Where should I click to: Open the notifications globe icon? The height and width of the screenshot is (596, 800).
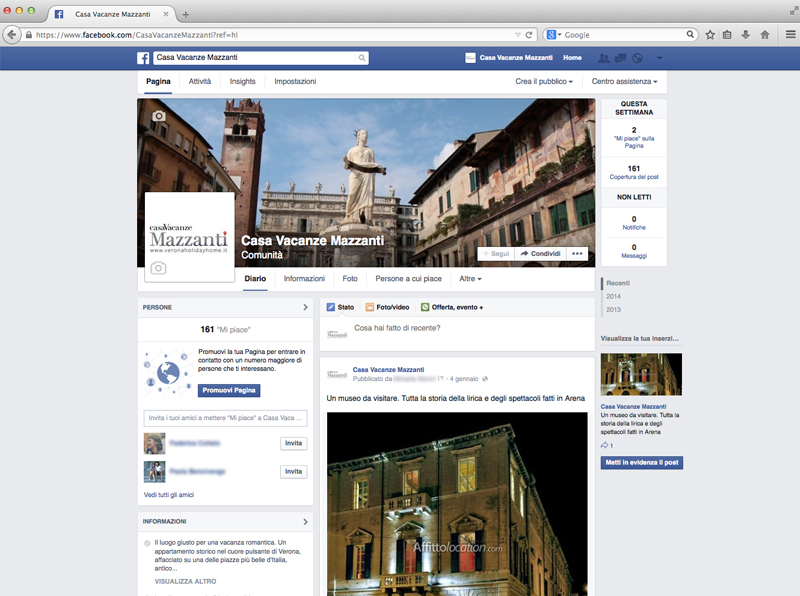(637, 58)
